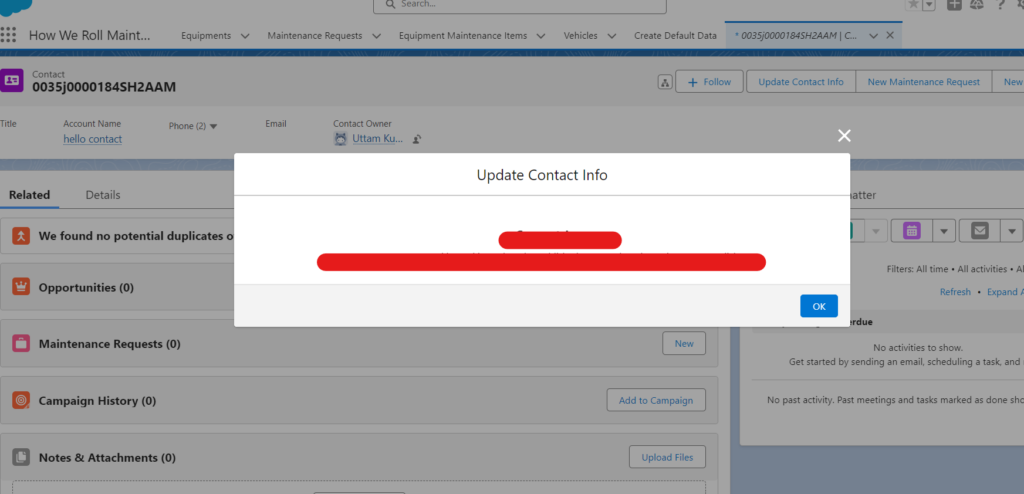Open the Trailhead guidance icon
1024x494 pixels.
(x=977, y=5)
